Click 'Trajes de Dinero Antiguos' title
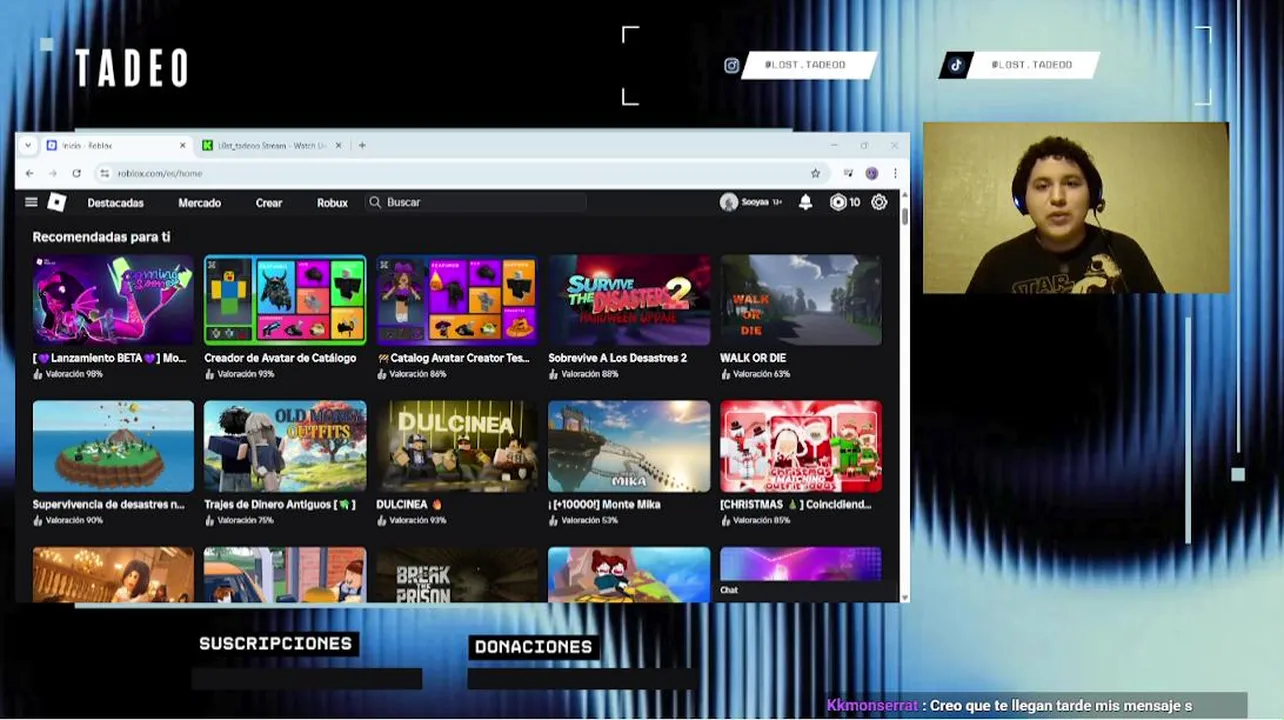 [x=279, y=505]
